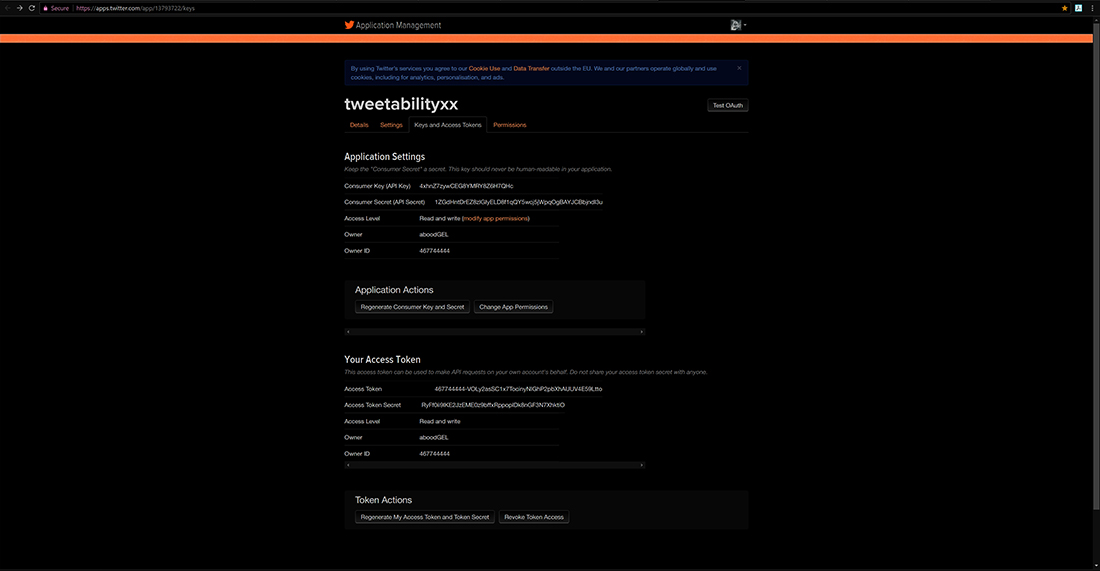Switch to the Permissions tab
This screenshot has height=571, width=1100.
click(509, 125)
